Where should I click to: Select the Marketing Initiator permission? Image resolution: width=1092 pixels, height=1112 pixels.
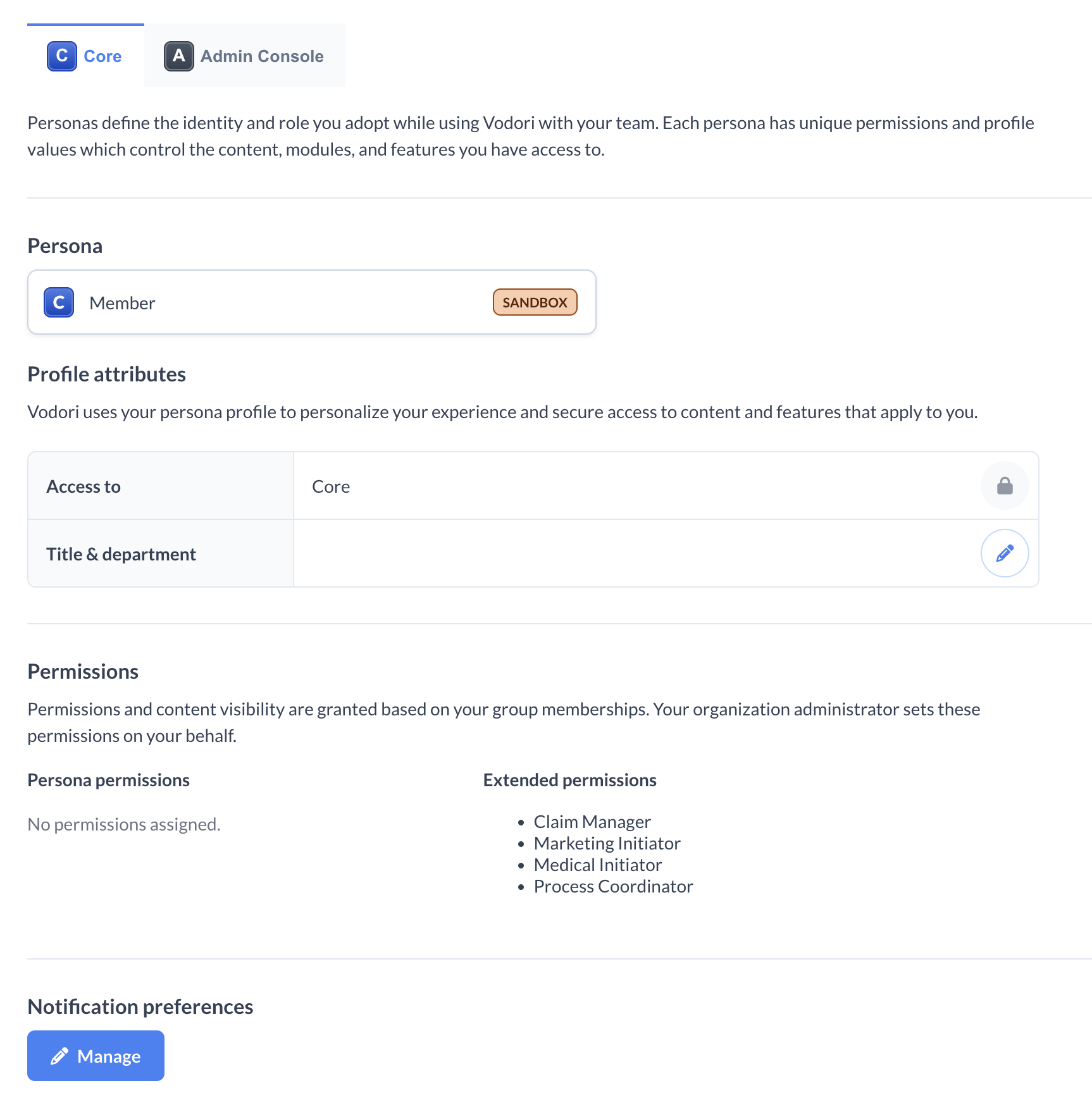point(607,843)
